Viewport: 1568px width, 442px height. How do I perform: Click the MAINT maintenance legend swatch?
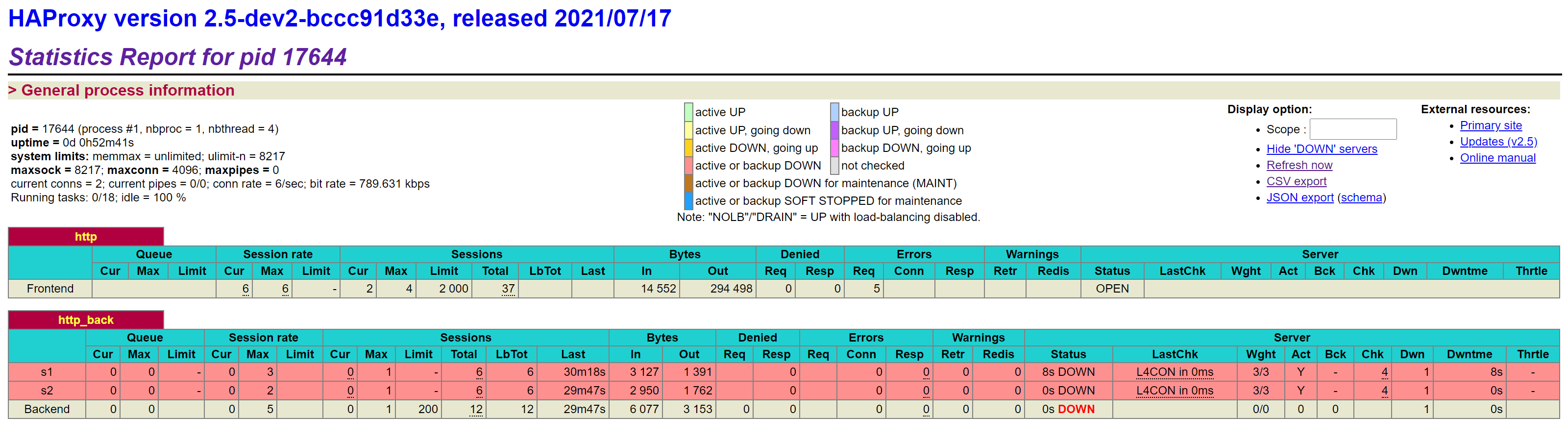tap(688, 183)
